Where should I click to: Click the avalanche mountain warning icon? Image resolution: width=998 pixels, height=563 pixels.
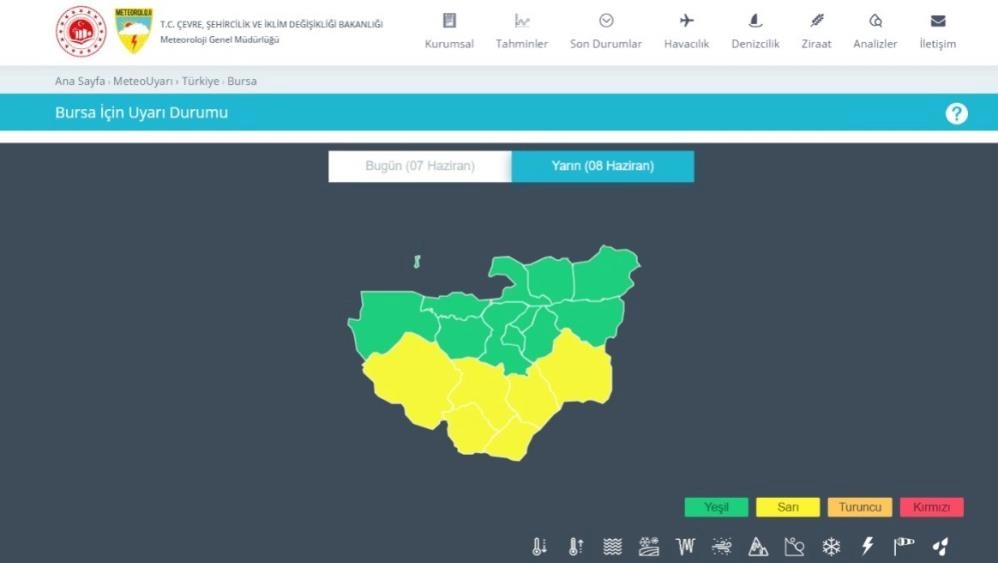pyautogui.click(x=758, y=547)
